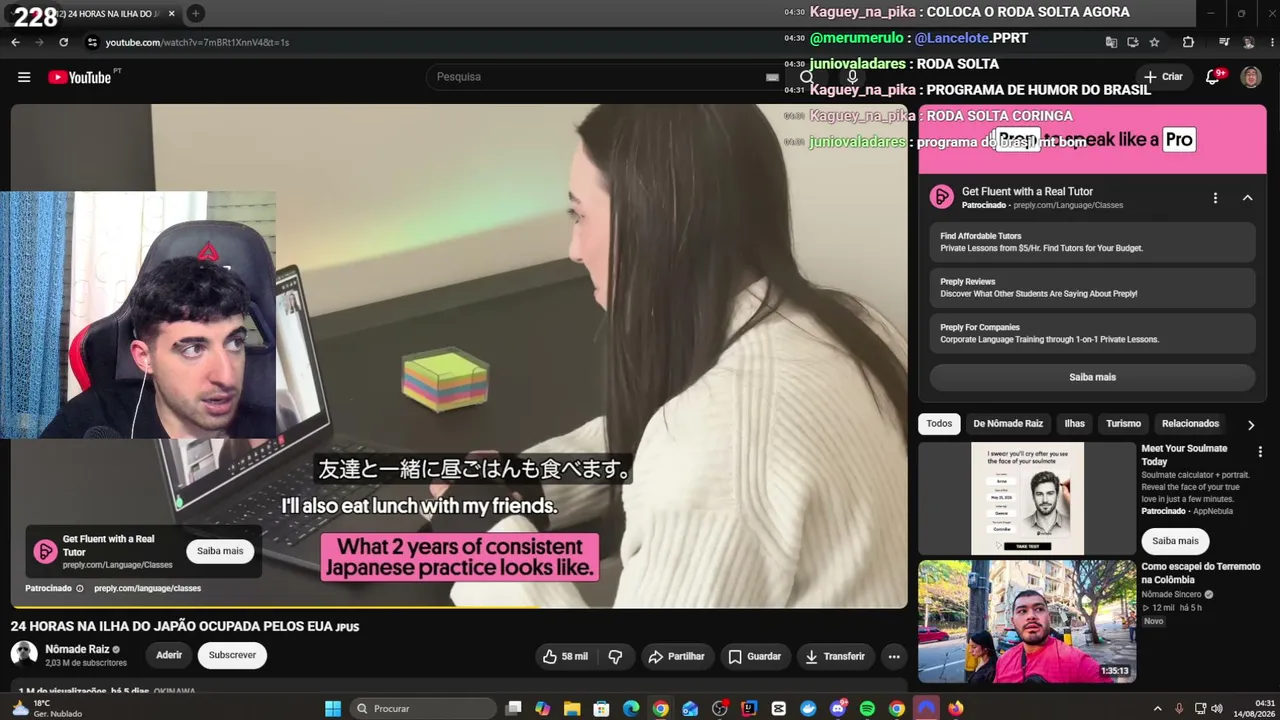Open the Meet Your Soulmate ad thumbnail

[x=1027, y=498]
